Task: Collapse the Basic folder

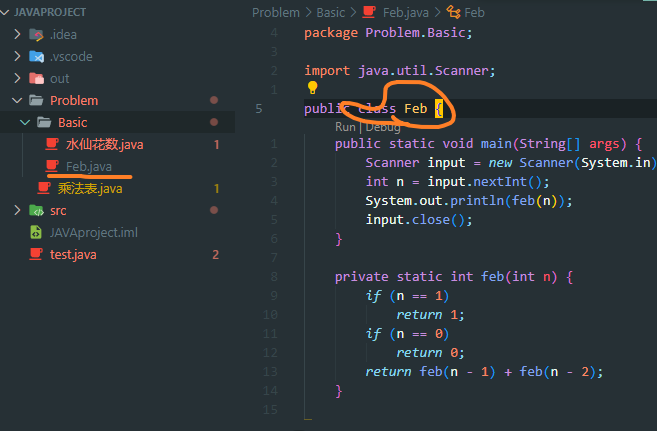Action: pyautogui.click(x=24, y=123)
